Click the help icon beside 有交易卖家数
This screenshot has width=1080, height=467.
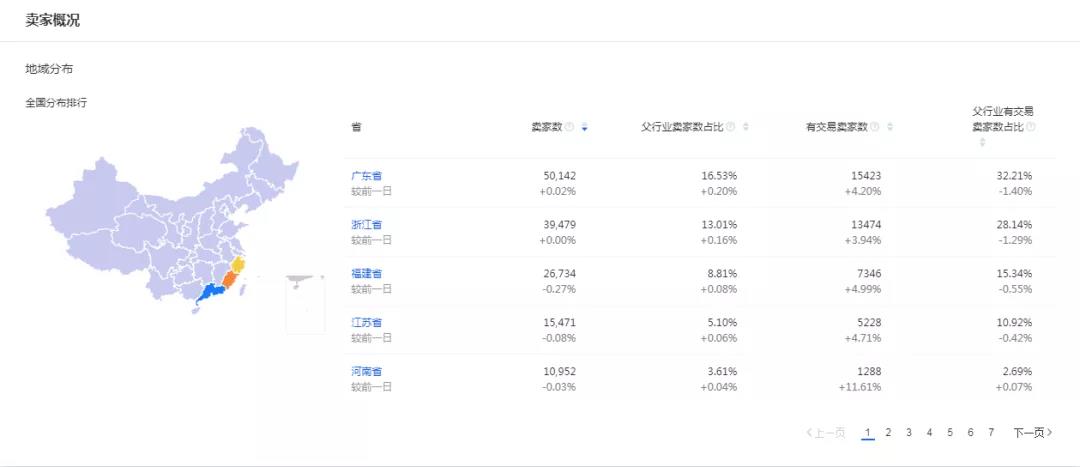click(x=875, y=127)
